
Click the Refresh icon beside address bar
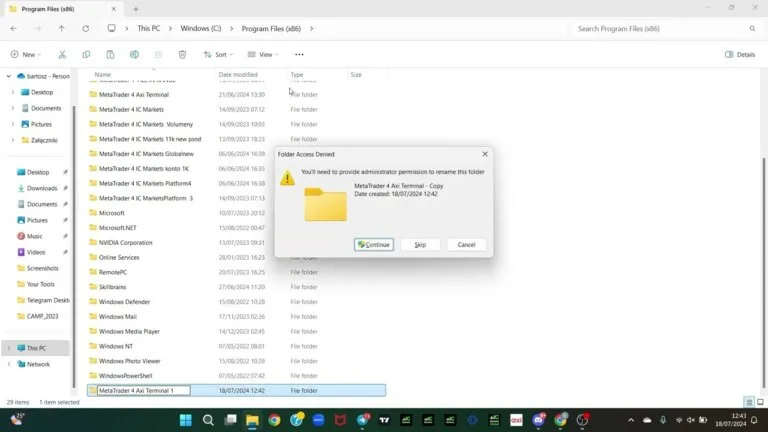tap(86, 28)
